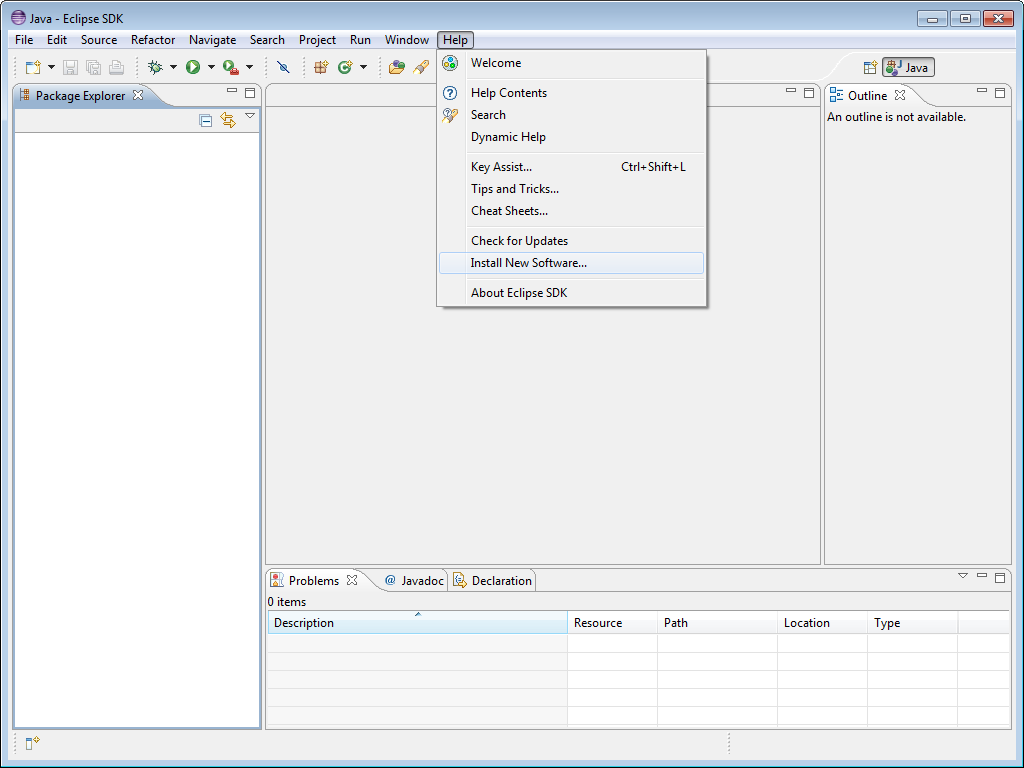The width and height of the screenshot is (1024, 768).
Task: Click the Open Perspective icon
Action: [870, 67]
